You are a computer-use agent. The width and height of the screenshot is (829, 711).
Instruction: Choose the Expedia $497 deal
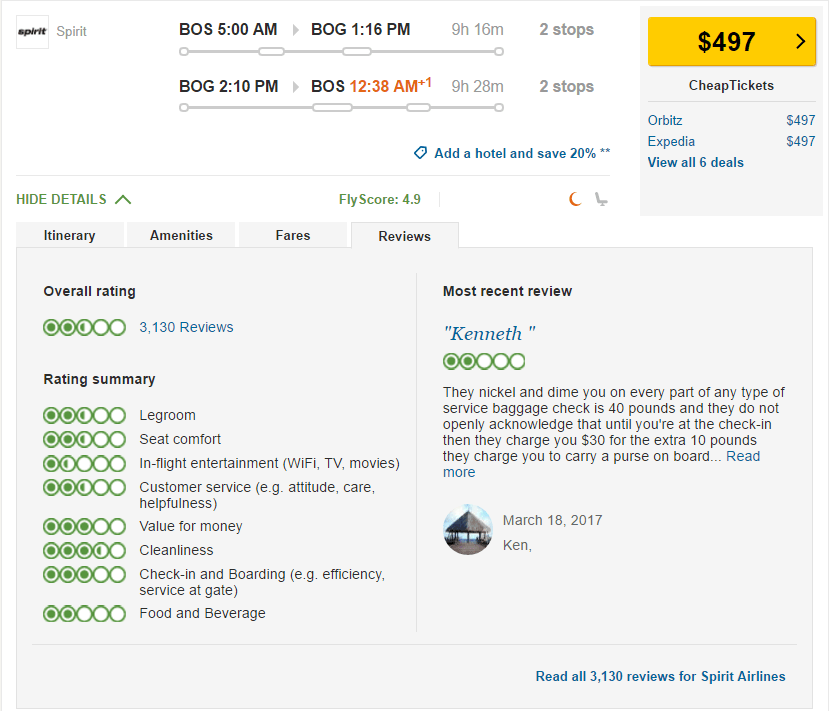click(x=732, y=142)
